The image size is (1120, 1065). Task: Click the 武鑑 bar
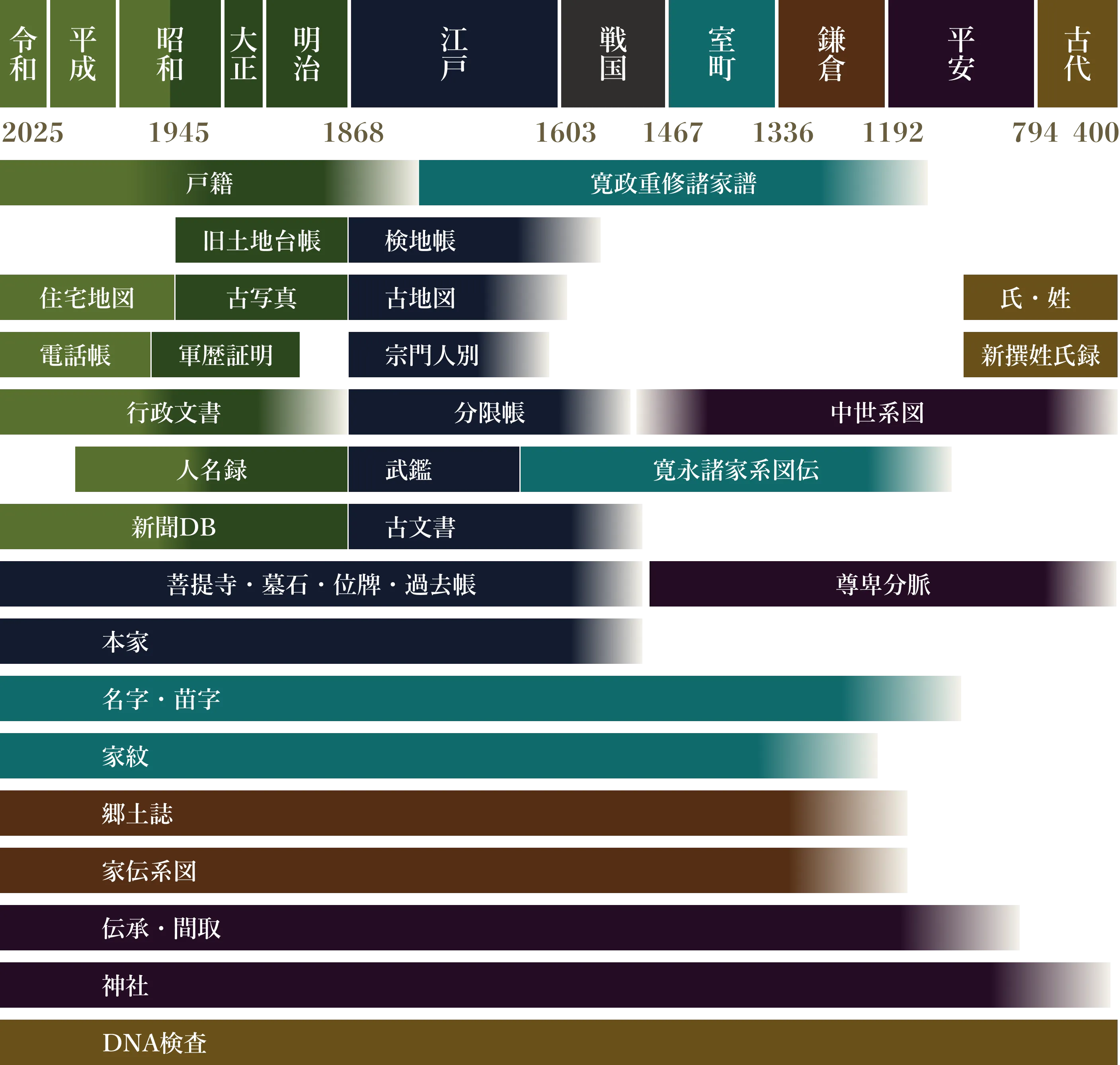(434, 470)
